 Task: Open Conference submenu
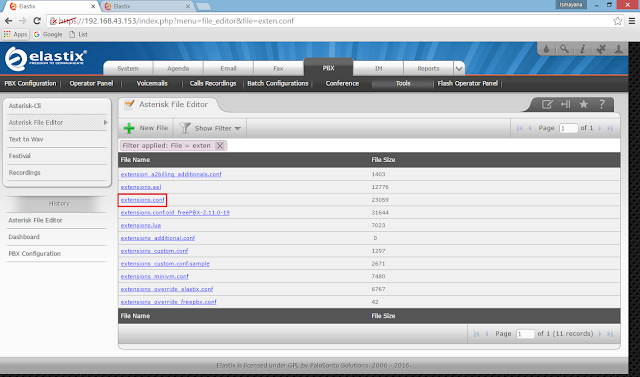click(x=342, y=84)
